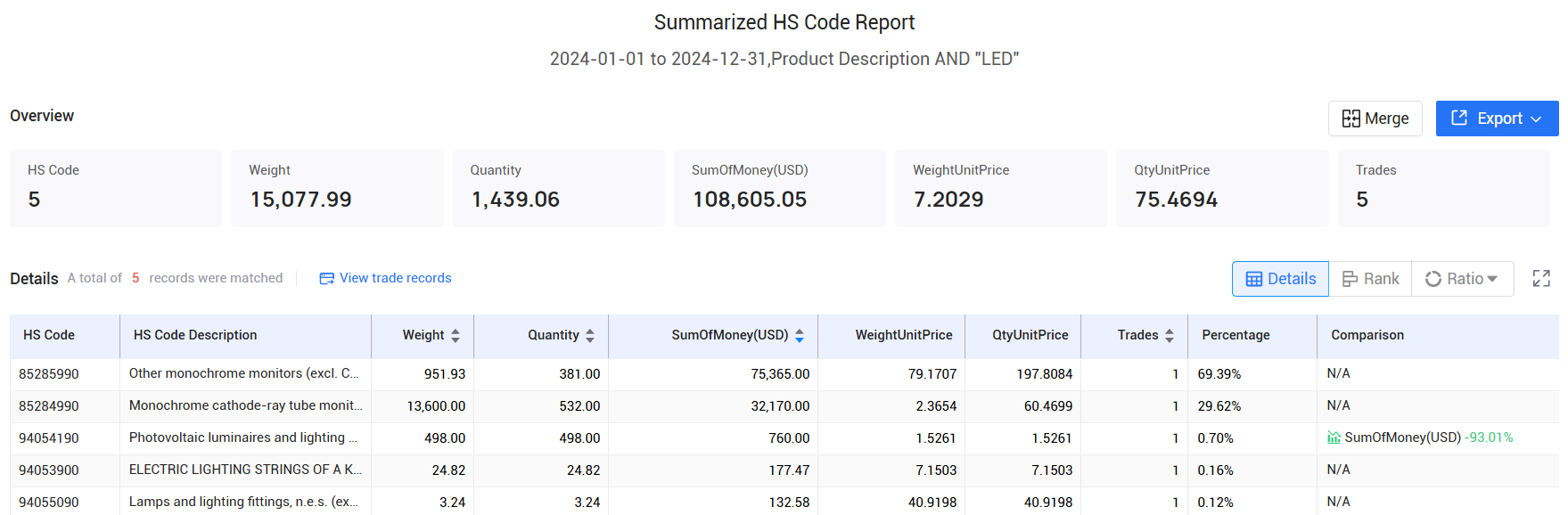Click the Quantity overview card
Image resolution: width=1568 pixels, height=515 pixels.
pos(559,188)
